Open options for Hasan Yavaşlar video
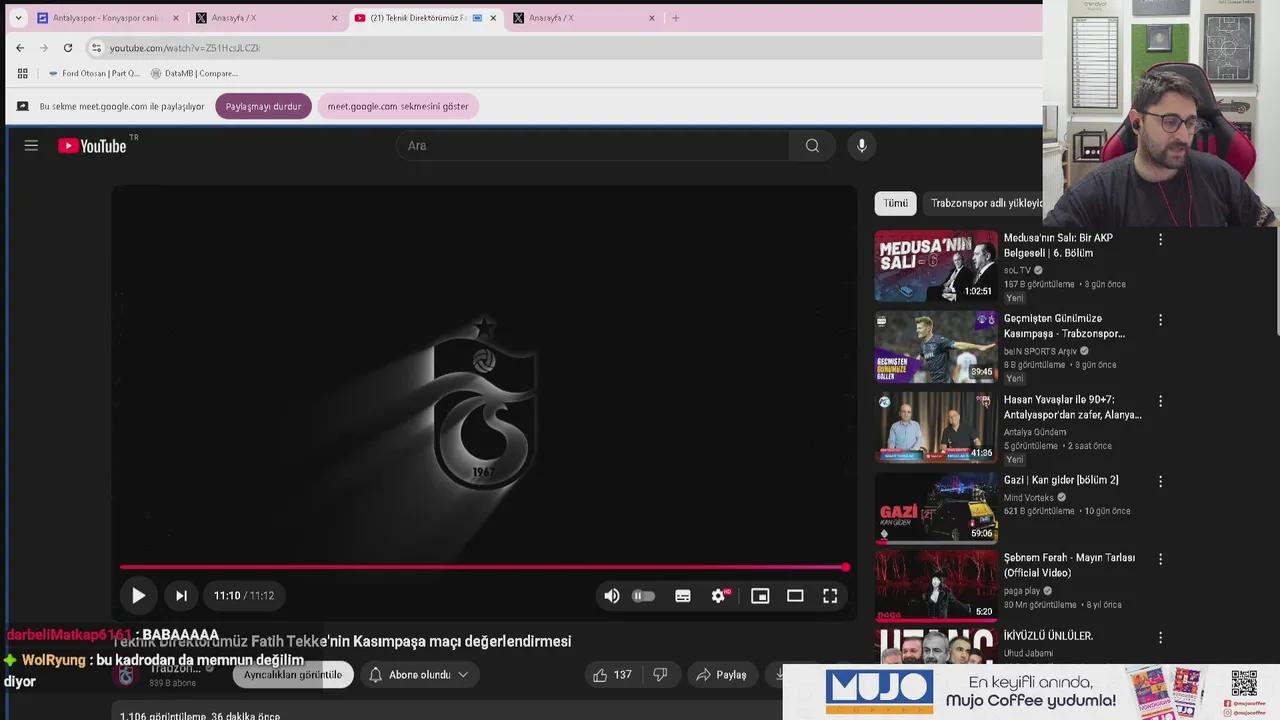The image size is (1280, 720). click(x=1160, y=401)
